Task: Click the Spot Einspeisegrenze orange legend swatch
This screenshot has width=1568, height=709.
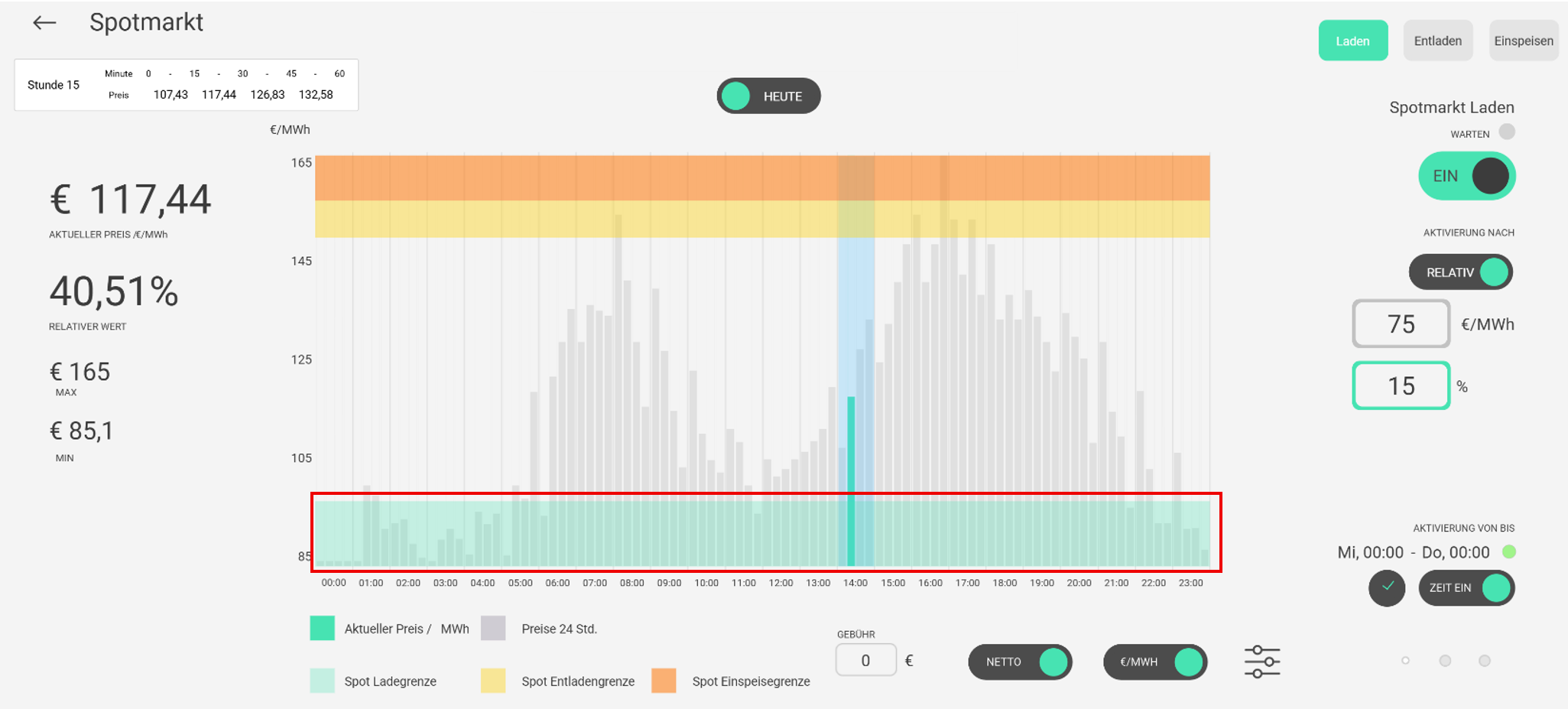Action: tap(664, 681)
